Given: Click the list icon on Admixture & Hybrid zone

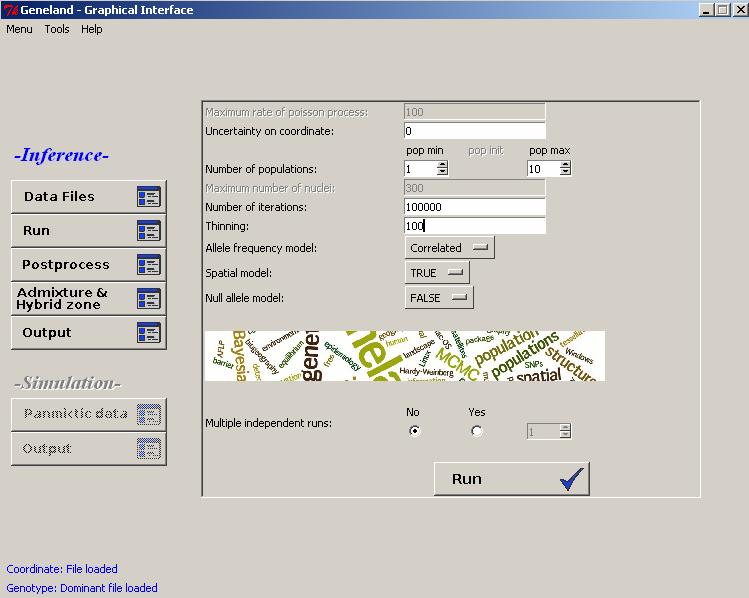Looking at the screenshot, I should [149, 299].
